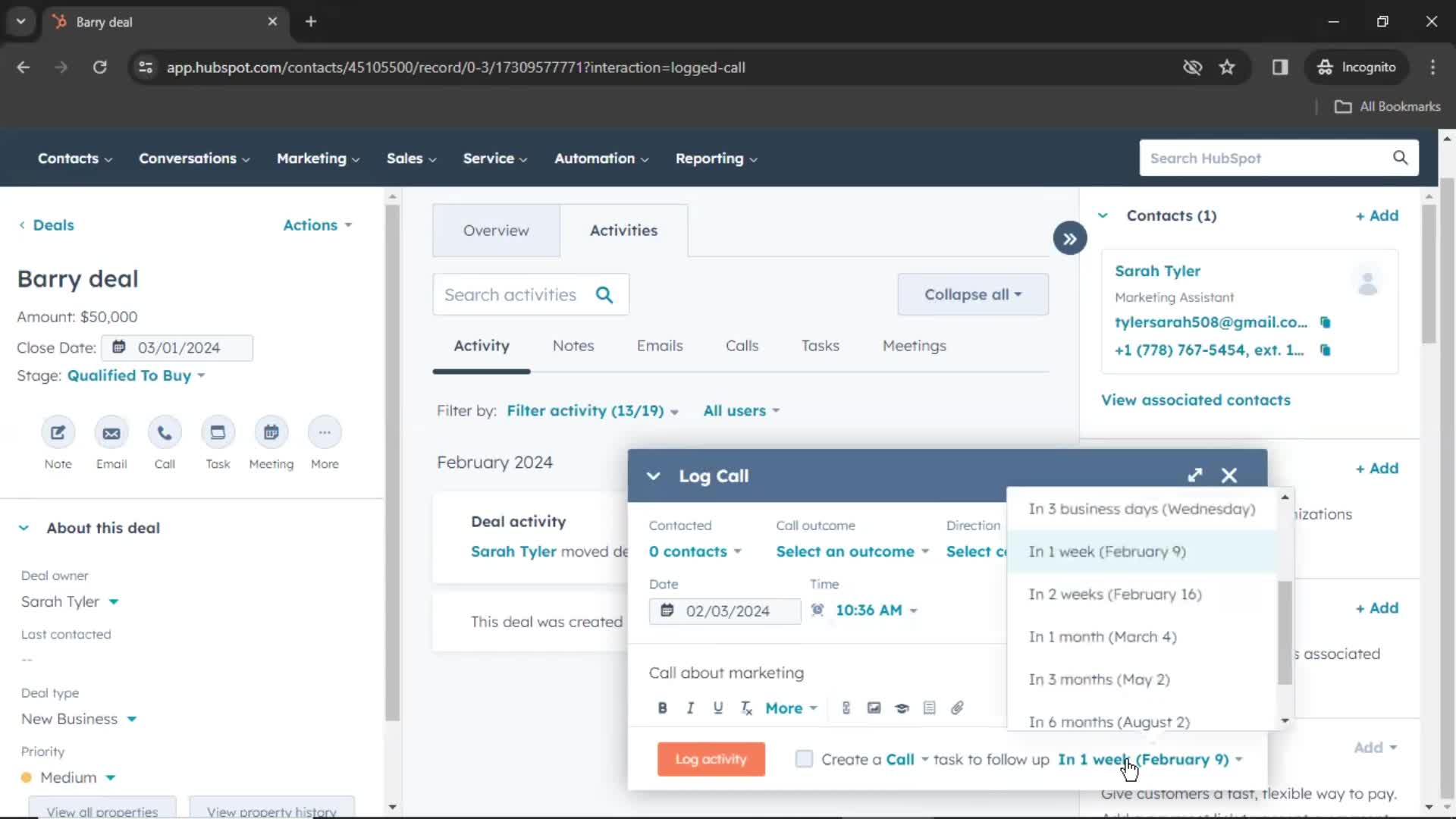Clear text formatting in call notes

[x=746, y=708]
